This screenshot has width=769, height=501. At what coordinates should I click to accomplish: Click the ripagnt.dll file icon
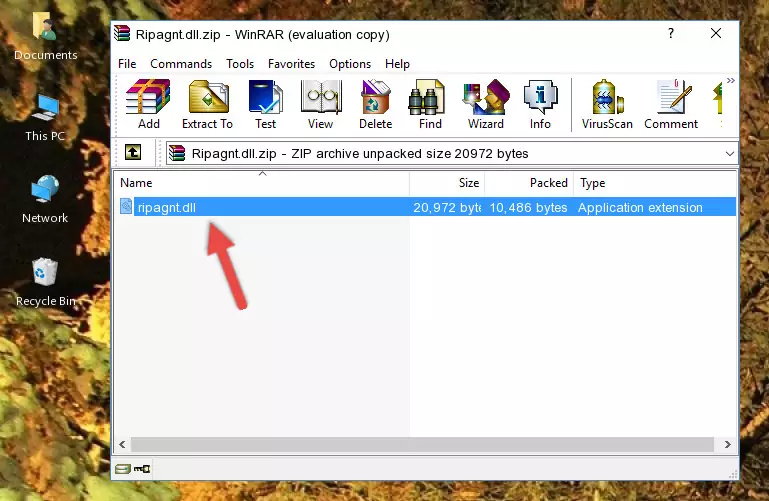pyautogui.click(x=126, y=207)
